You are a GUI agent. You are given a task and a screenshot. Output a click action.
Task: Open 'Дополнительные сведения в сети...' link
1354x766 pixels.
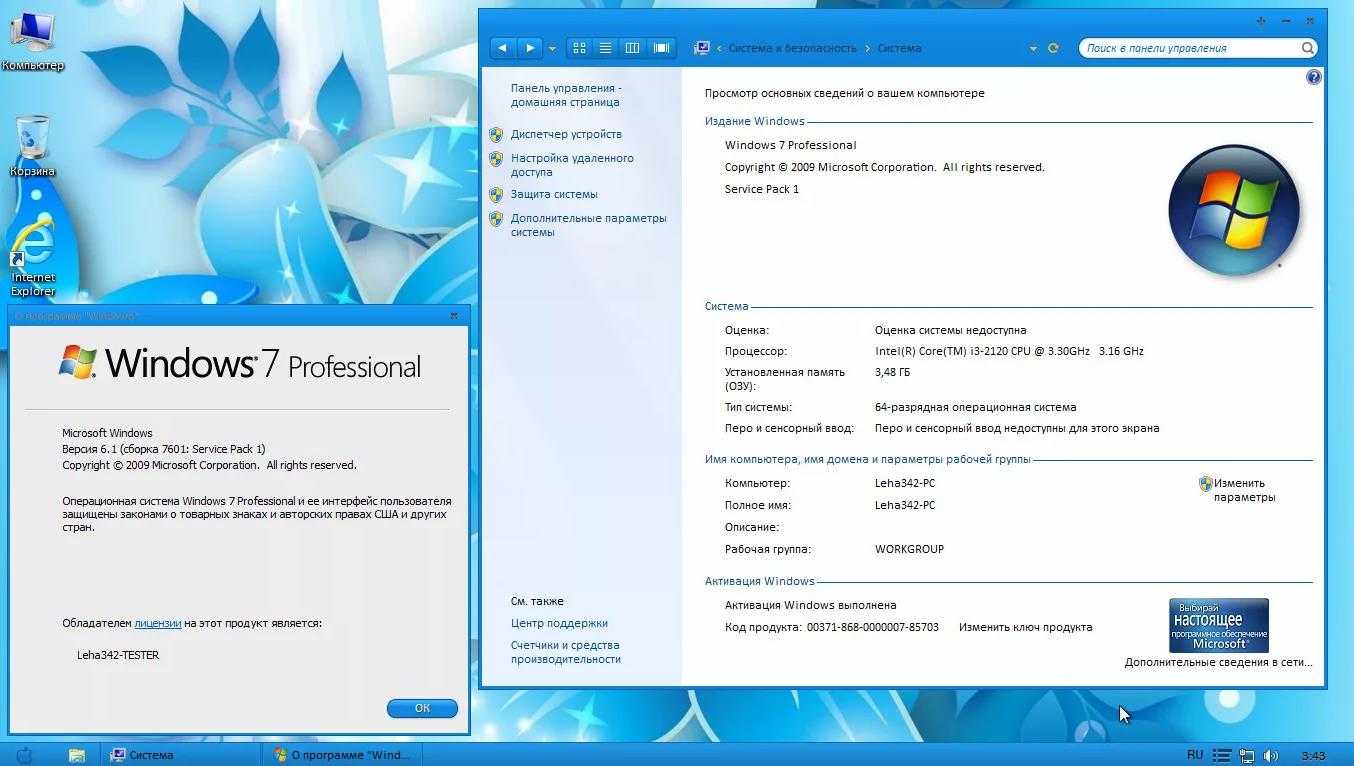click(x=1218, y=662)
